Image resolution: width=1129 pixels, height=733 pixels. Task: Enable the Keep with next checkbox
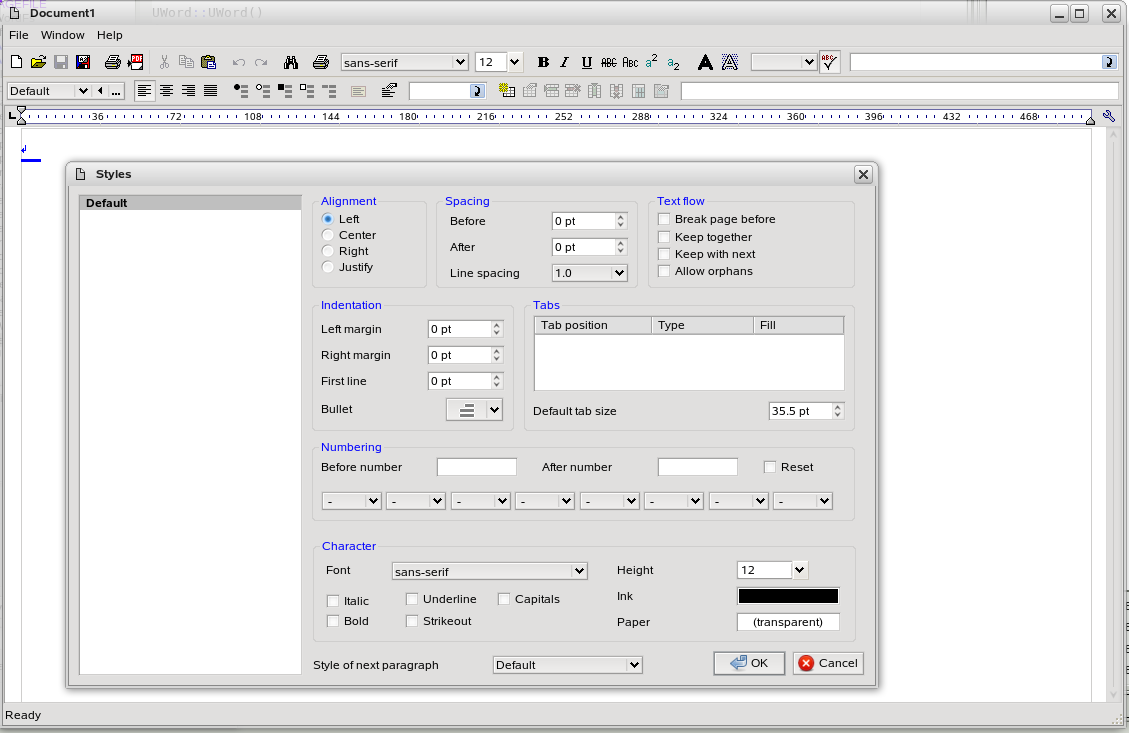[664, 254]
